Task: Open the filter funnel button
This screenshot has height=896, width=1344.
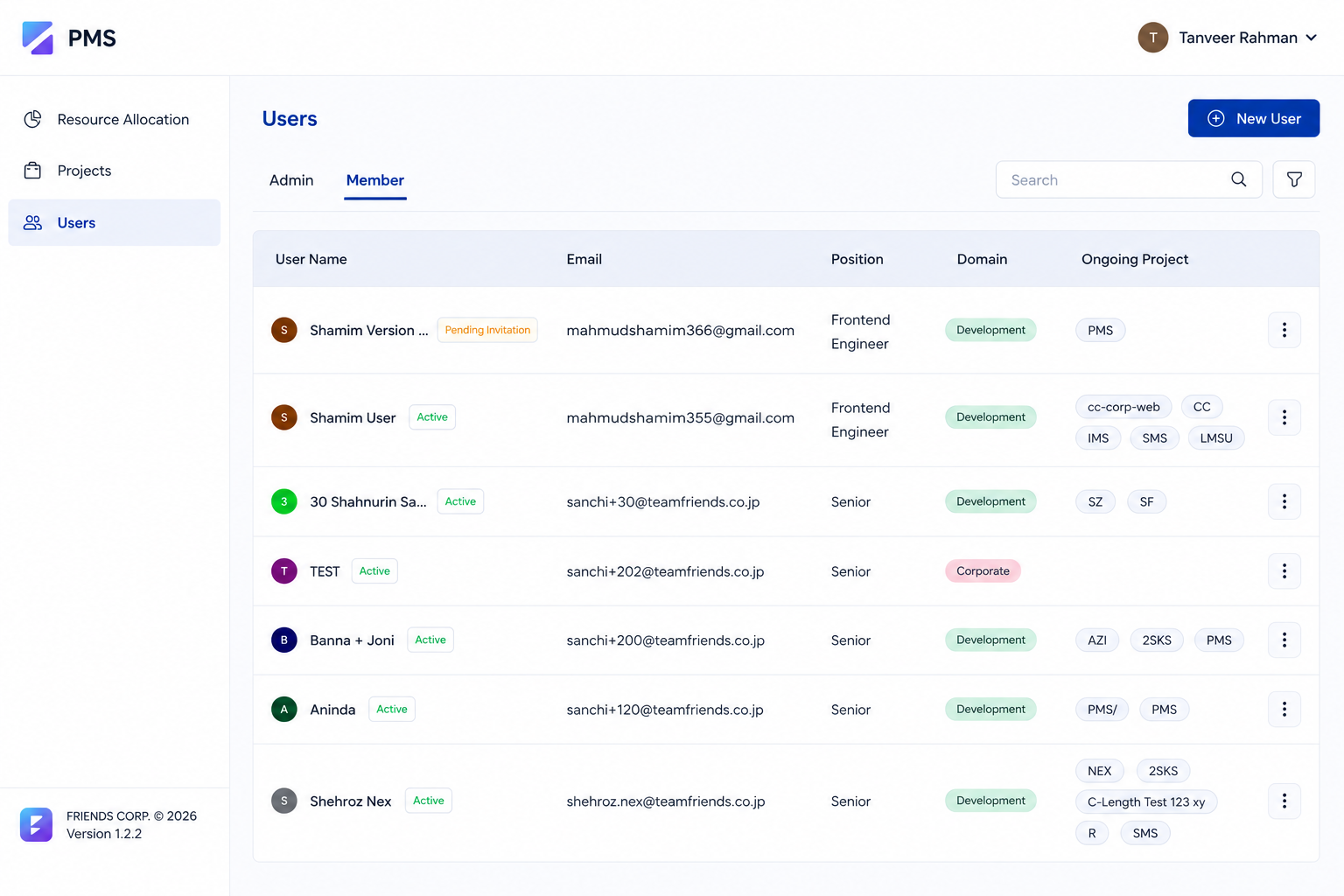Action: [x=1293, y=179]
